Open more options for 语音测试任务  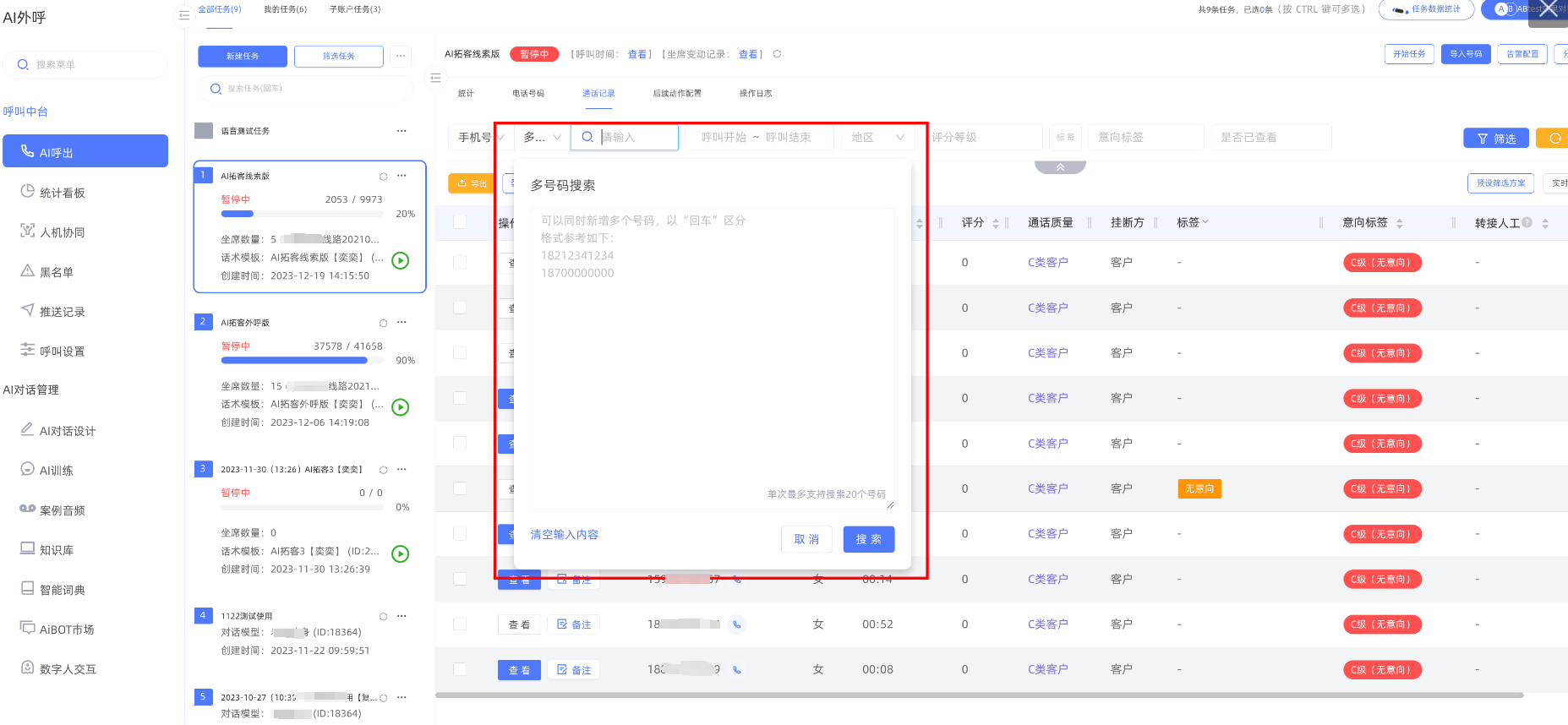(402, 131)
